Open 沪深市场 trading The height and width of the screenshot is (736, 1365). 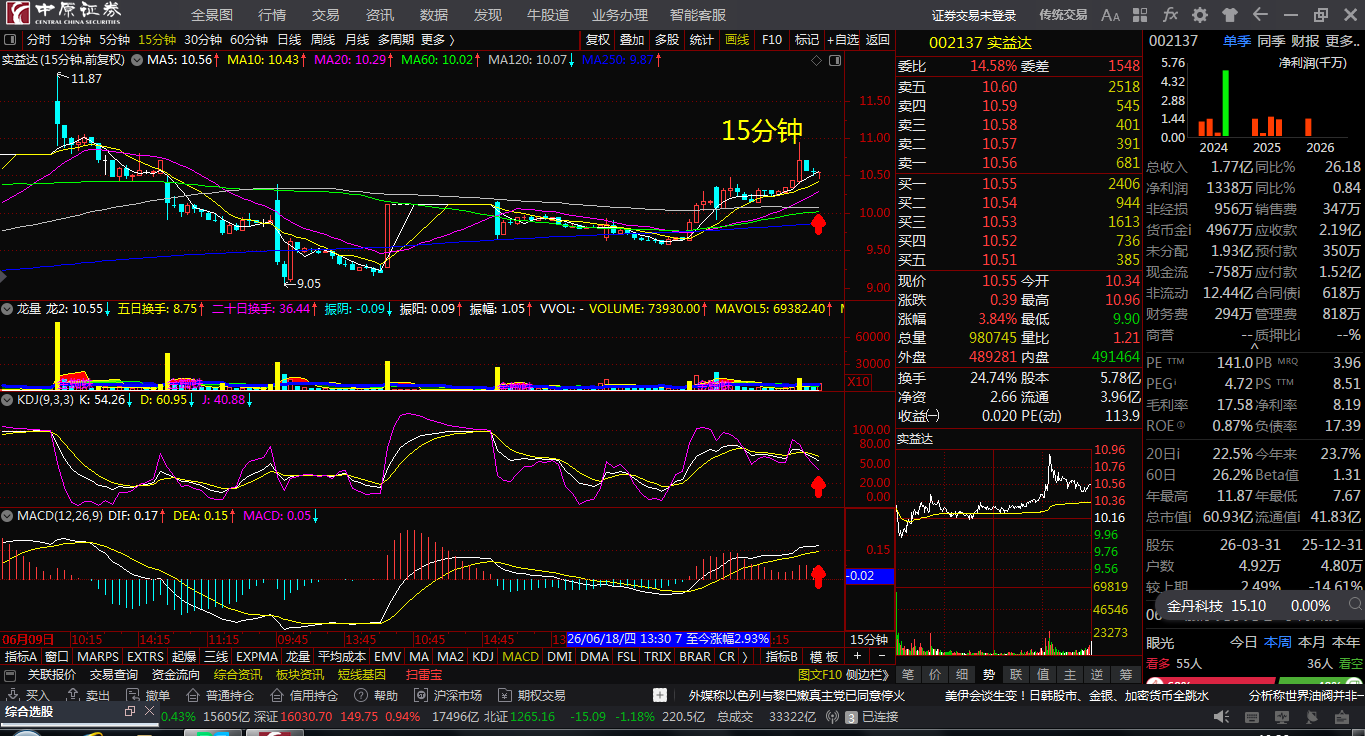click(x=448, y=695)
